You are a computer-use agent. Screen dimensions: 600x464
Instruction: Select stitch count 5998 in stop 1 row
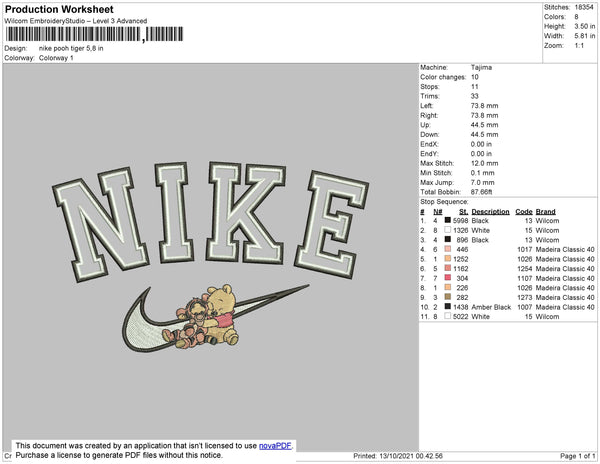[460, 221]
